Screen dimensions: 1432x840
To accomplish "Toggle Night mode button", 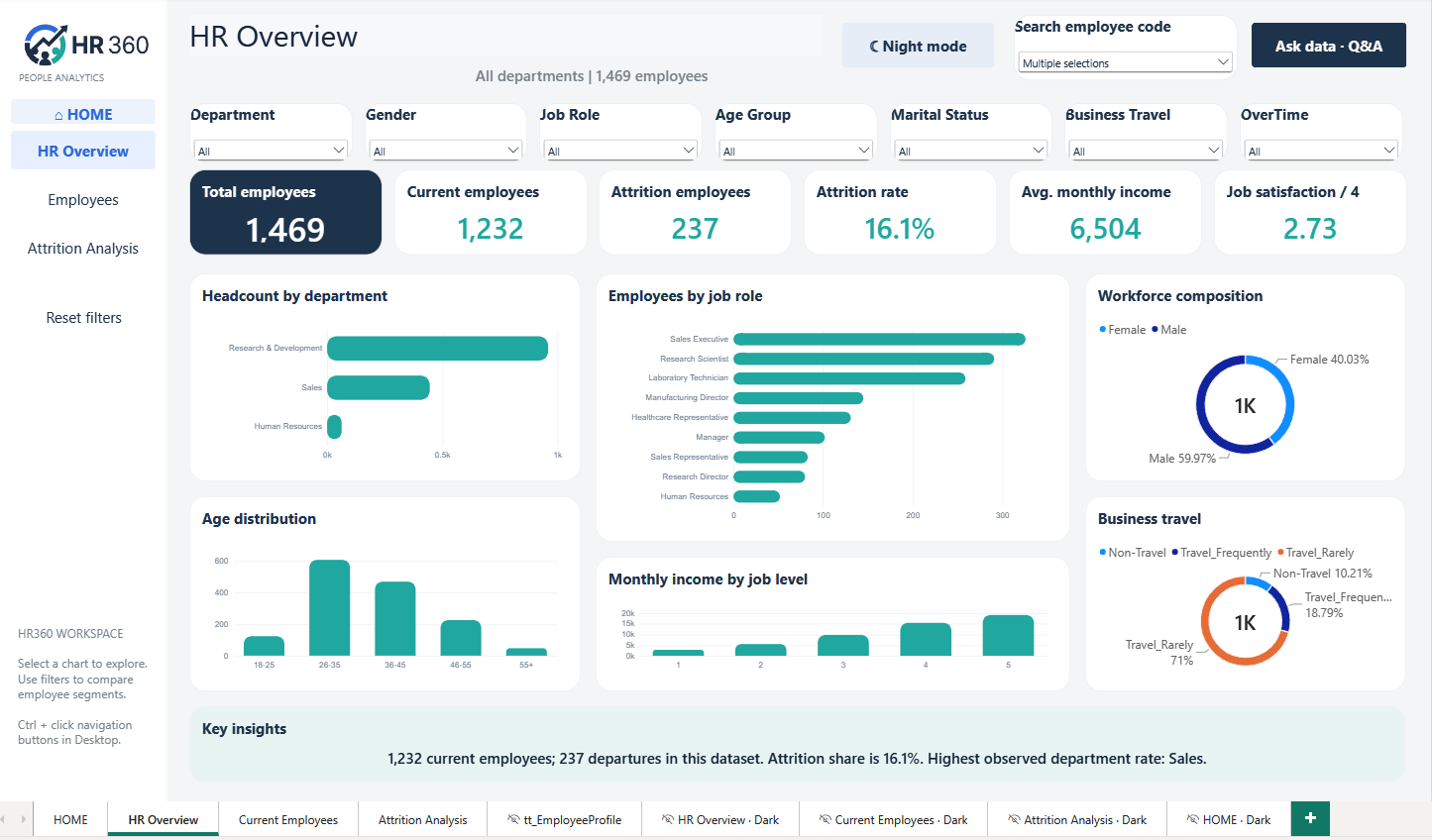I will 918,46.
